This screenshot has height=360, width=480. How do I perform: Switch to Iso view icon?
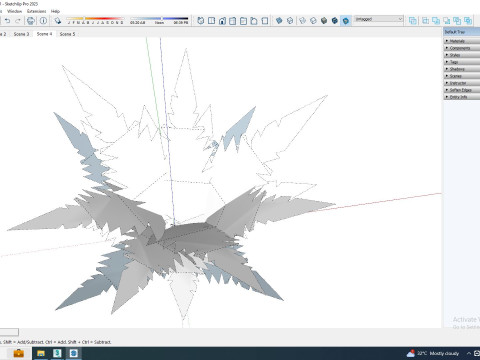[x=200, y=21]
